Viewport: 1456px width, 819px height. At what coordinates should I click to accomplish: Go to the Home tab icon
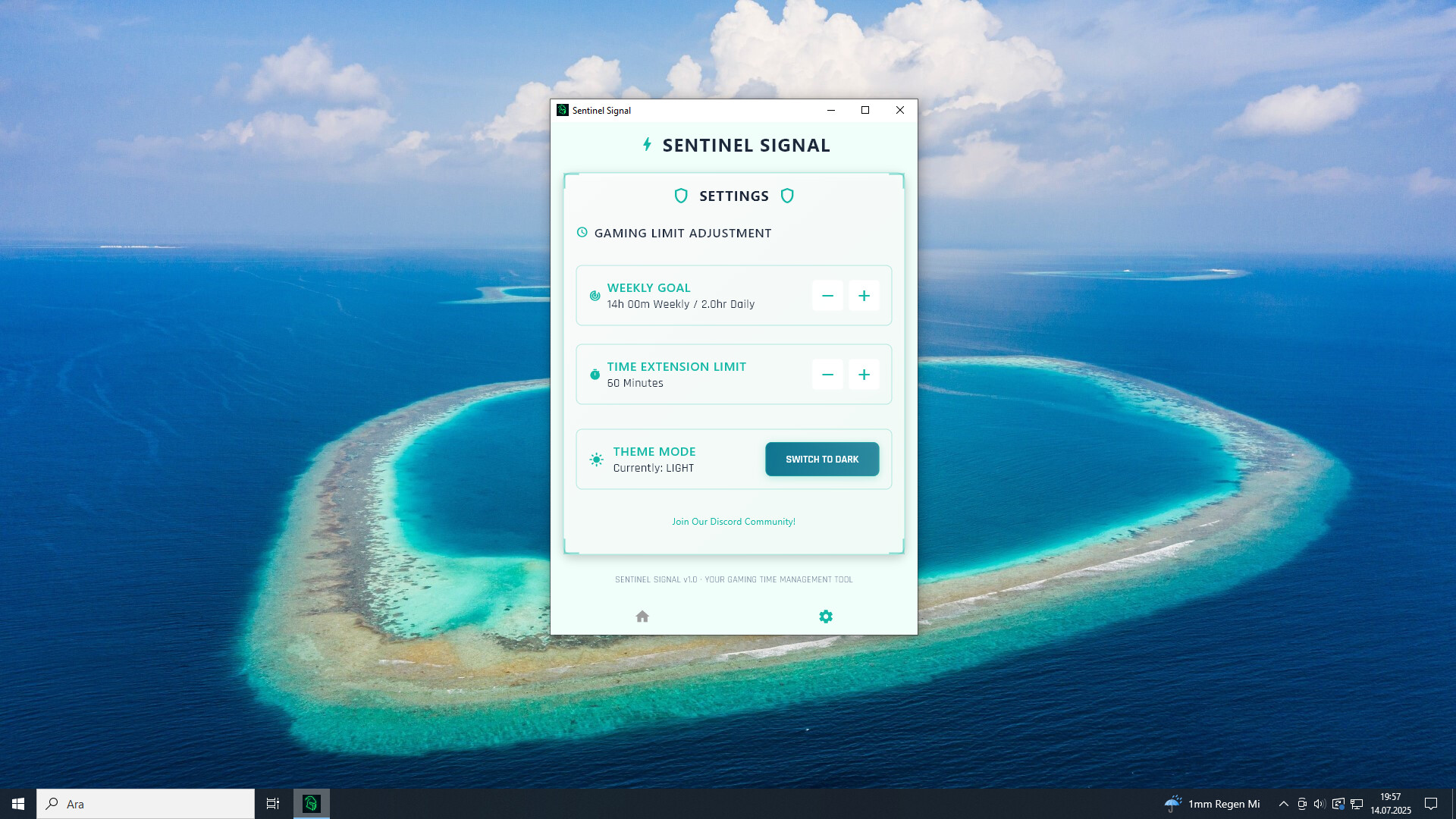[642, 617]
